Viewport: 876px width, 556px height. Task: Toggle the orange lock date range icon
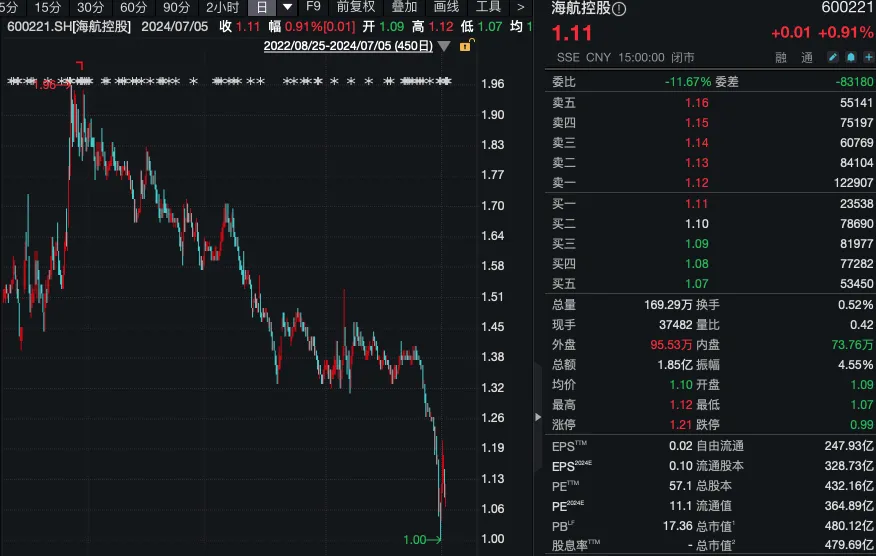click(465, 46)
